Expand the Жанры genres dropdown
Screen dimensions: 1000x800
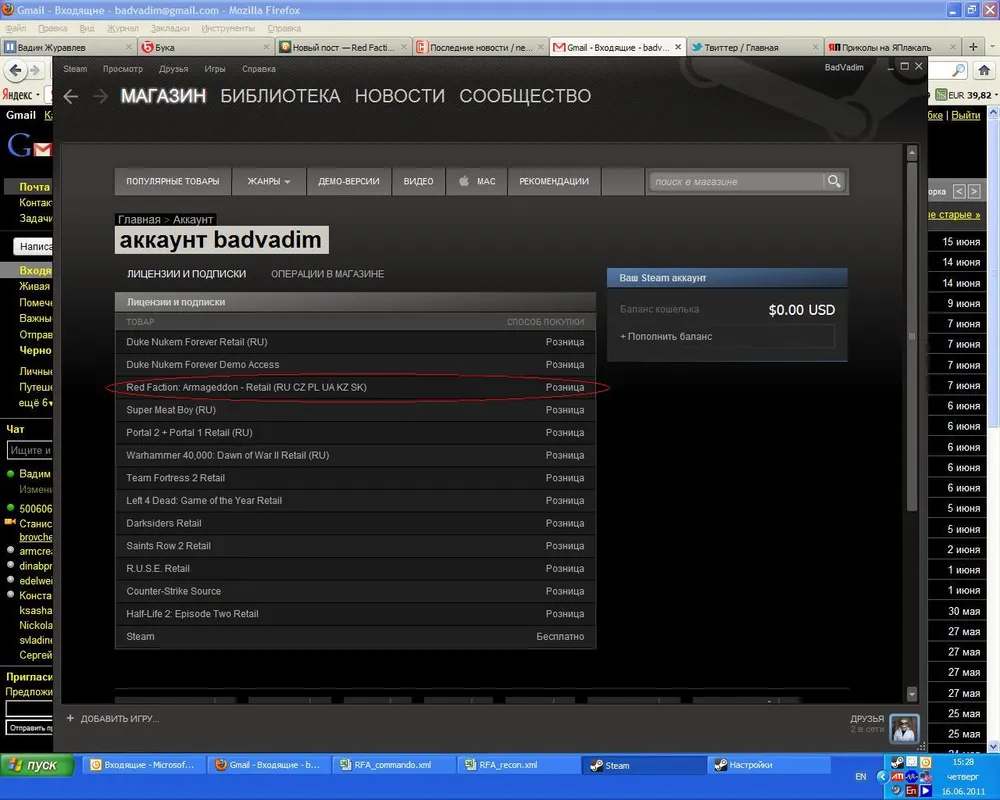[x=269, y=181]
